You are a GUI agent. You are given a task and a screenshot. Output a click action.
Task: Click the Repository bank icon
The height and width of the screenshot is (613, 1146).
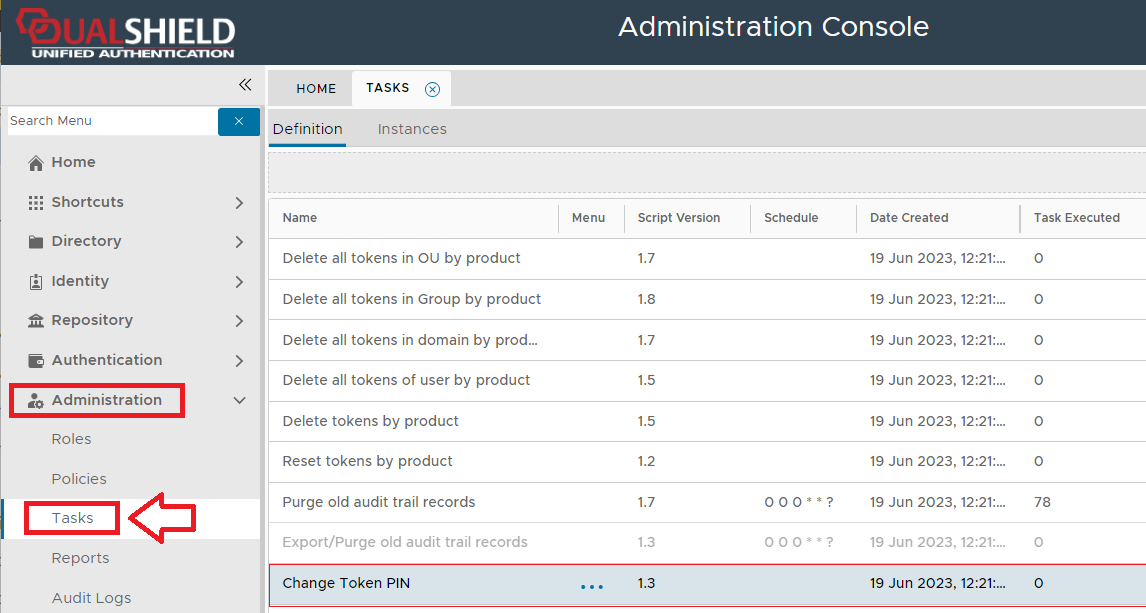(36, 321)
